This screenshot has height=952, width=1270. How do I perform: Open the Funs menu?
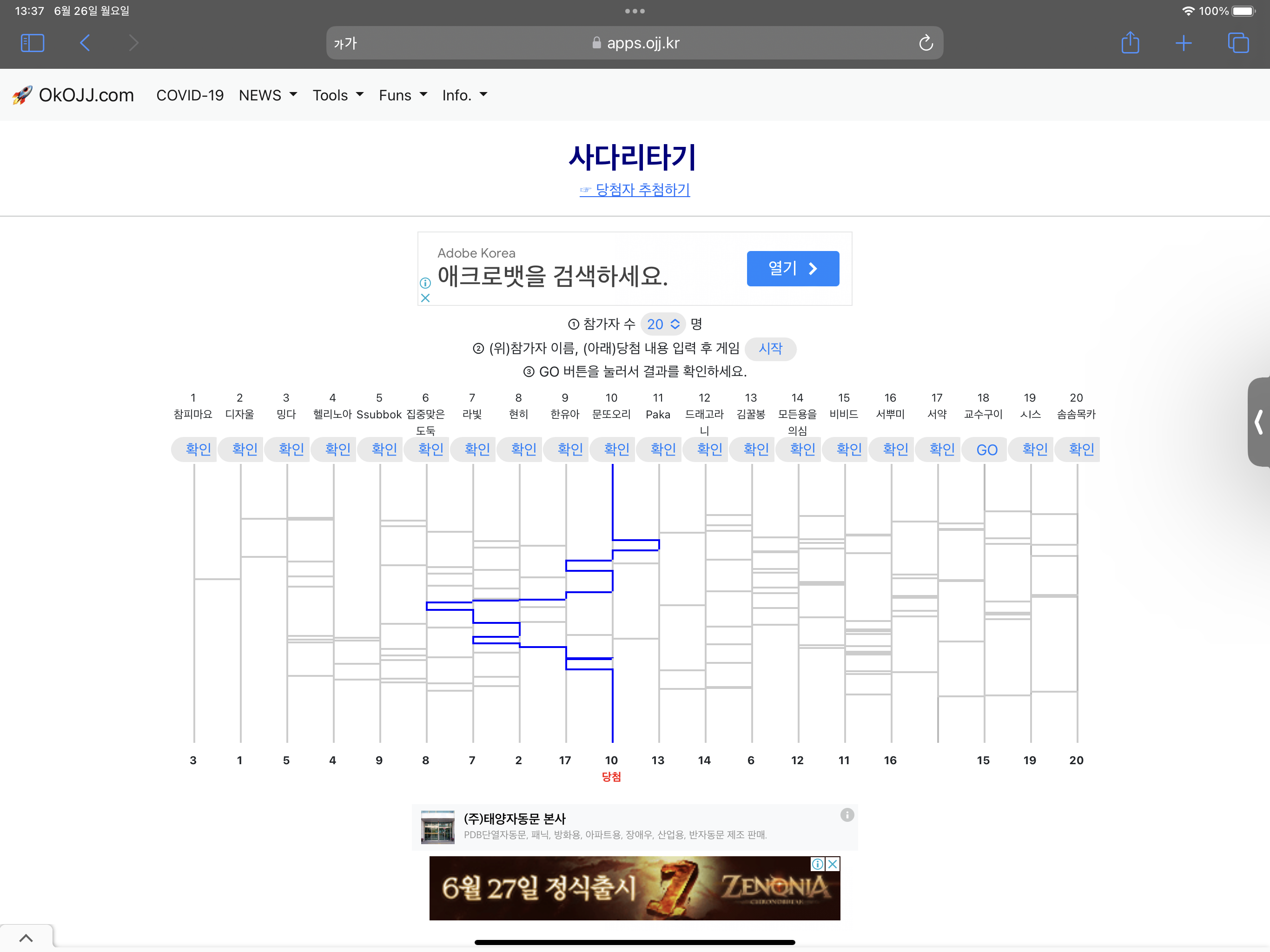[x=403, y=95]
